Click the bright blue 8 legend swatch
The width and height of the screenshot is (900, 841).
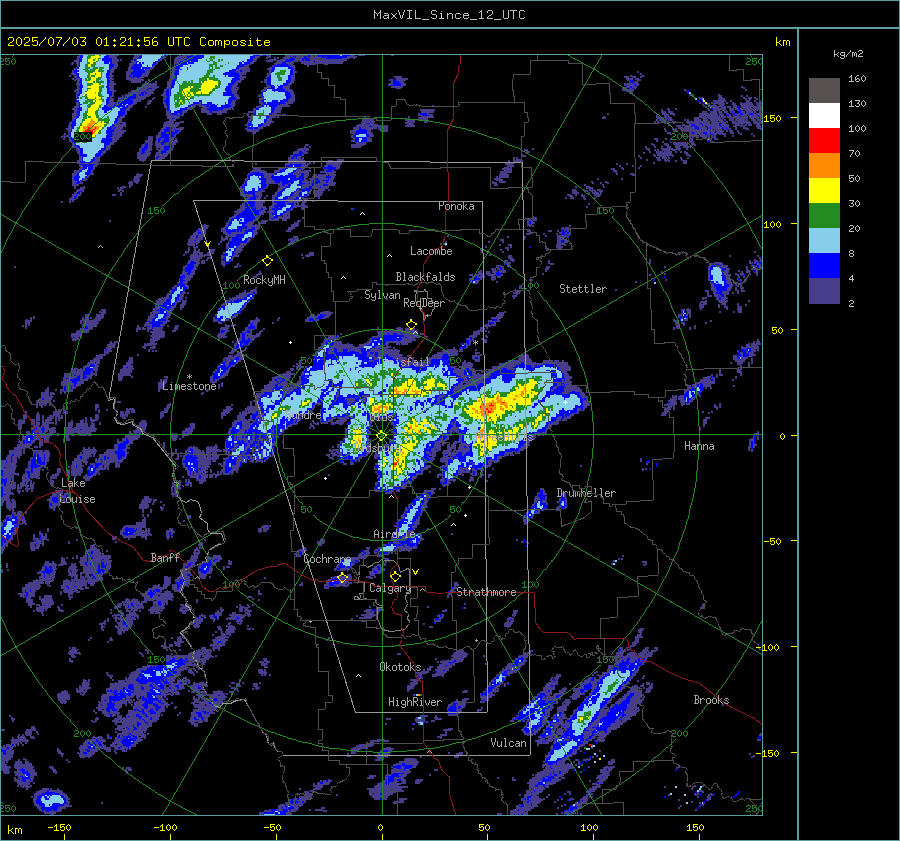[824, 266]
